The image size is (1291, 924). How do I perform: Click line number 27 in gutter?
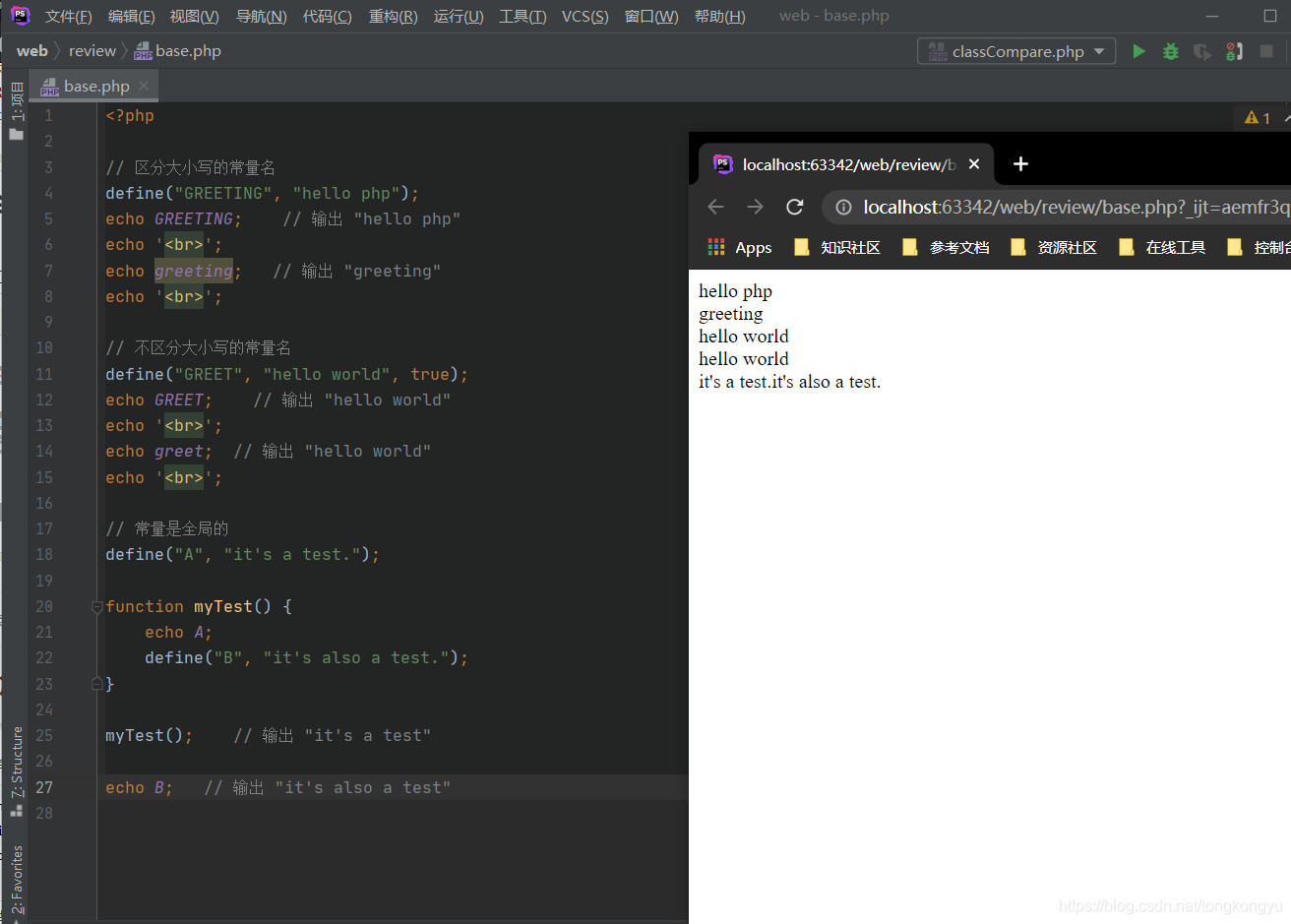[x=44, y=787]
